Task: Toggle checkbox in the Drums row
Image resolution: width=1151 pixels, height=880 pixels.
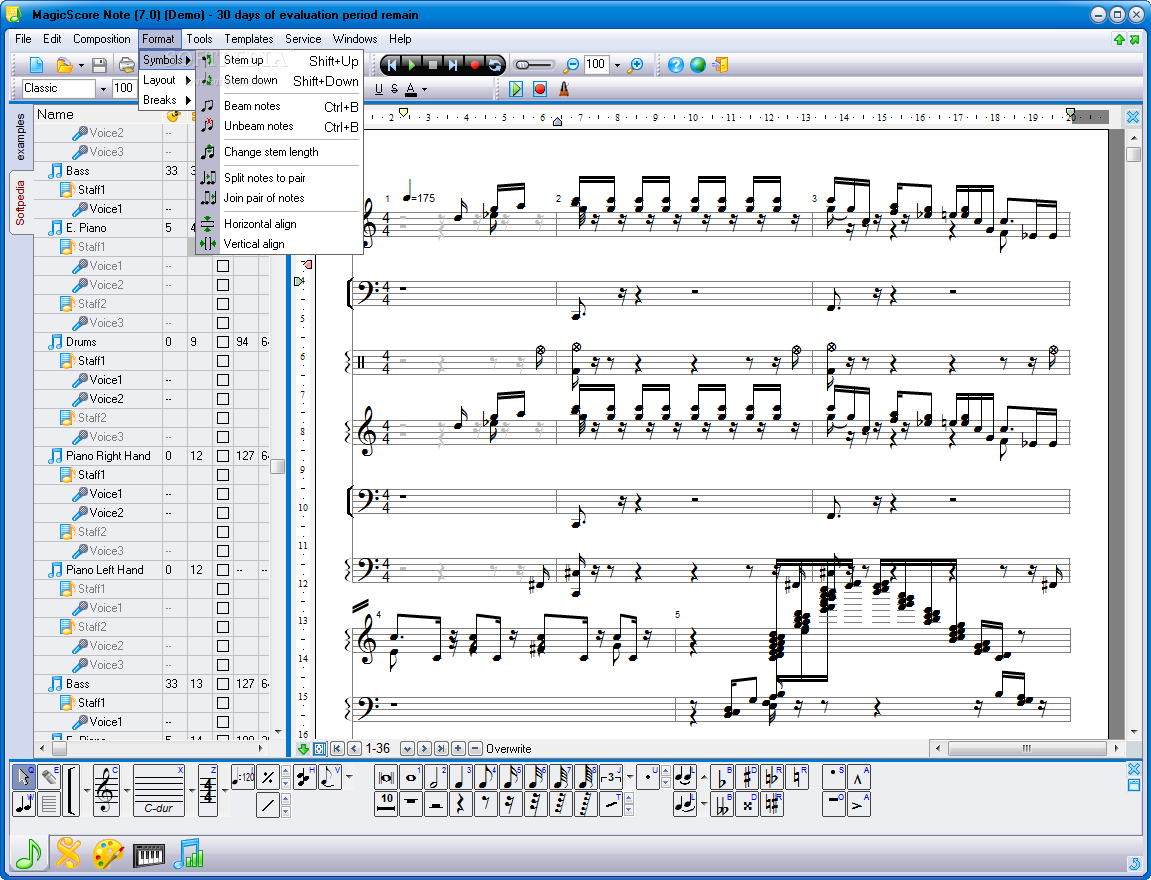Action: (223, 342)
